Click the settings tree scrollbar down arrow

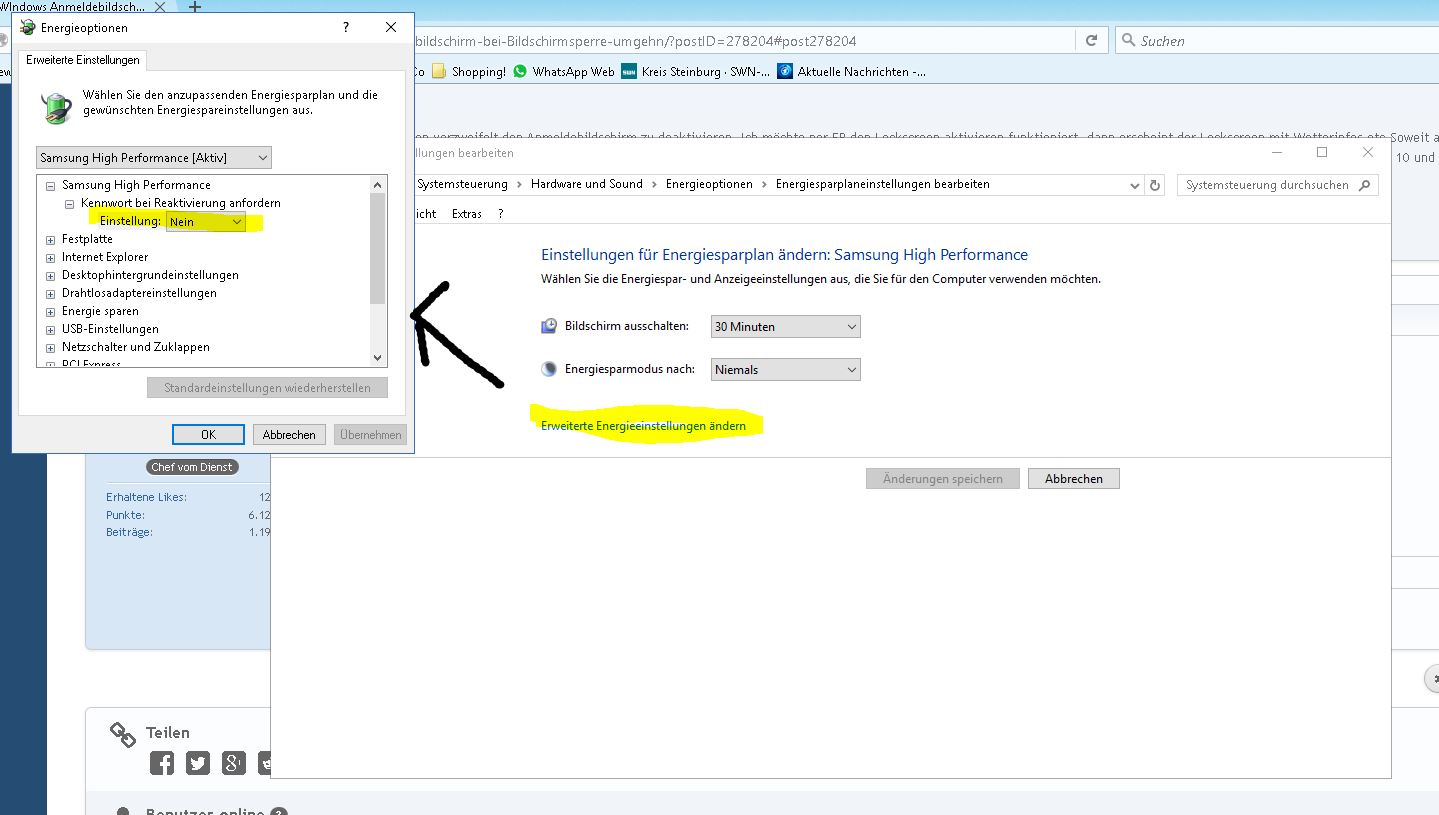coord(378,357)
